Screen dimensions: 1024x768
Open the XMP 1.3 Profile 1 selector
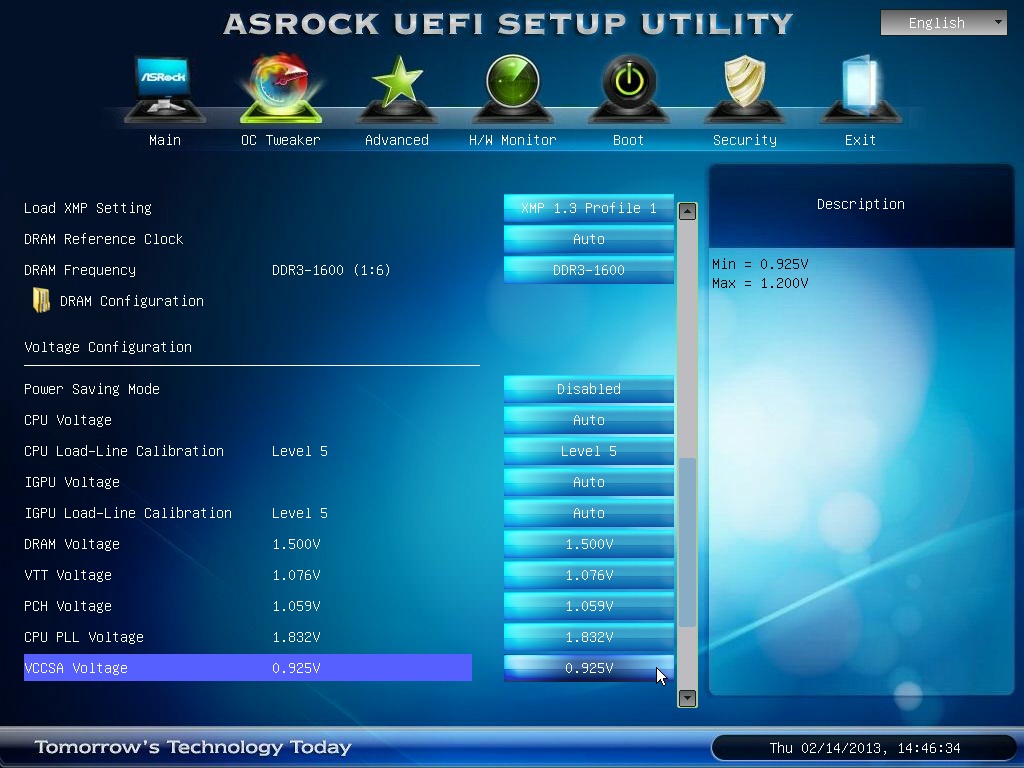click(588, 208)
